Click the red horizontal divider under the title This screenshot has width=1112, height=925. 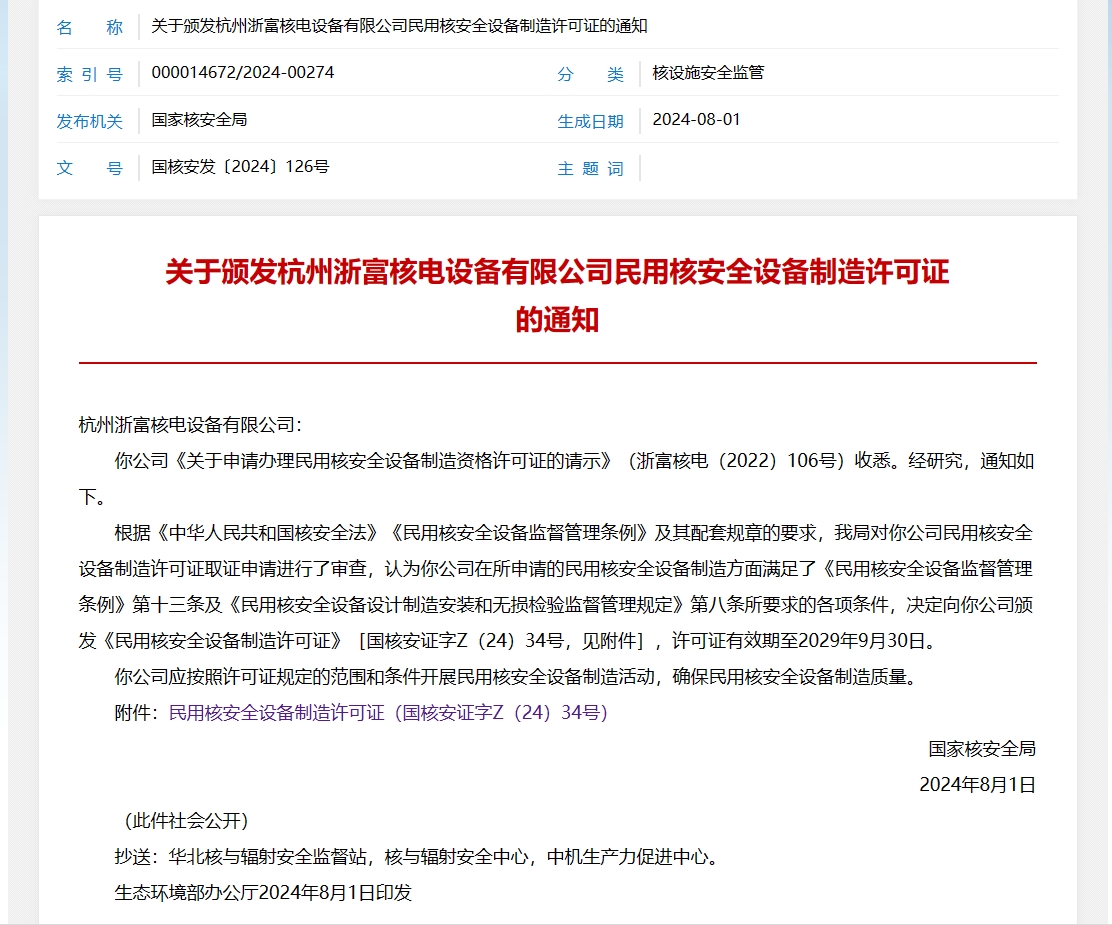click(556, 360)
